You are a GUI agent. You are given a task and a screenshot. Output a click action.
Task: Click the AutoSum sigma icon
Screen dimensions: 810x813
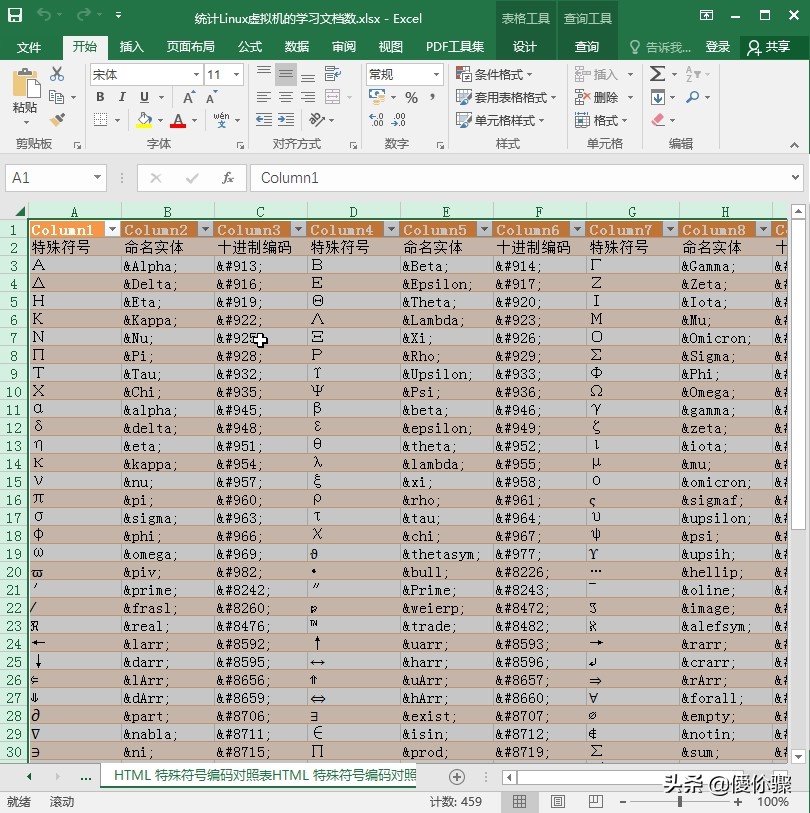click(x=658, y=74)
